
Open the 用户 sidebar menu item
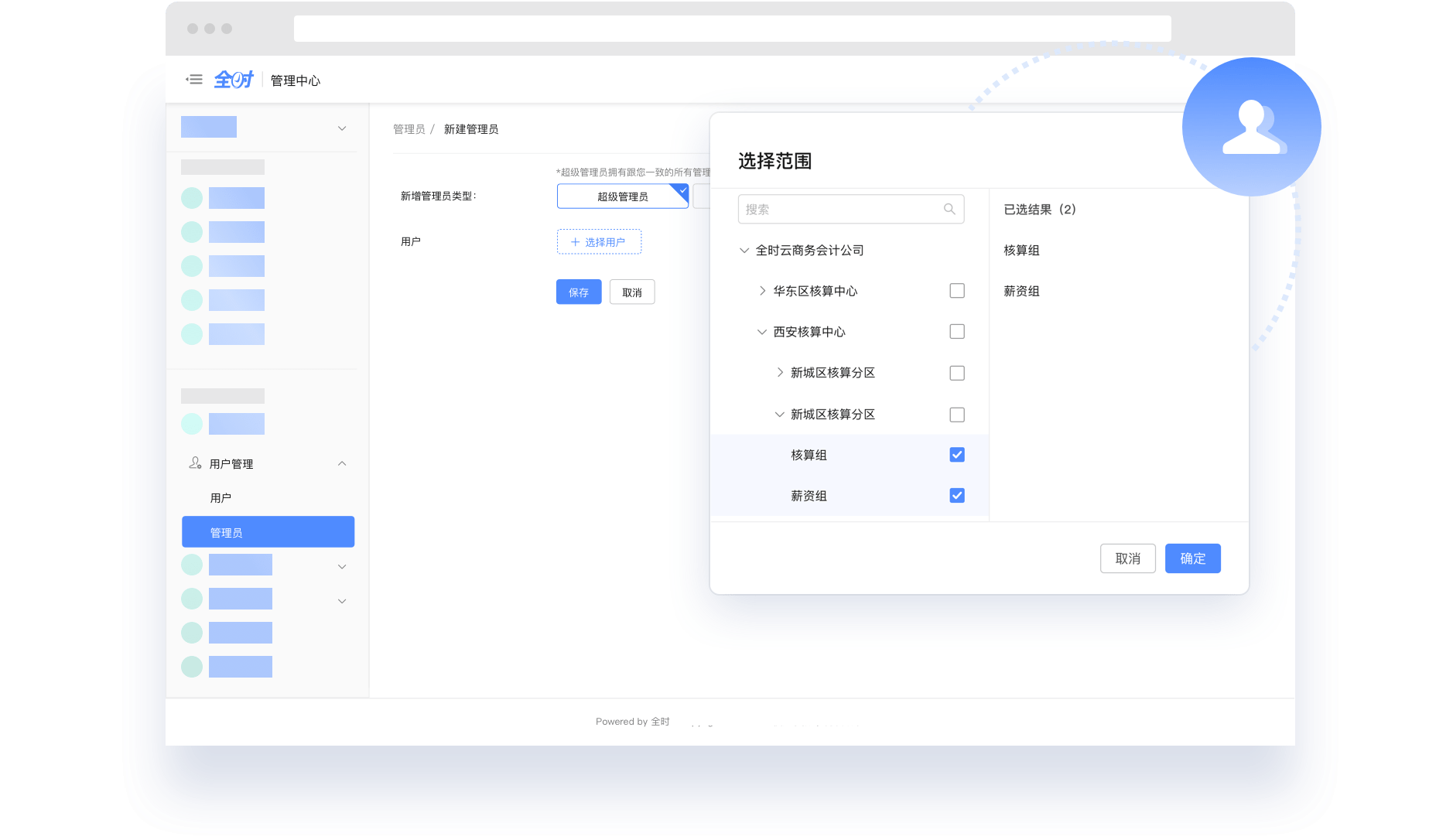pyautogui.click(x=221, y=498)
